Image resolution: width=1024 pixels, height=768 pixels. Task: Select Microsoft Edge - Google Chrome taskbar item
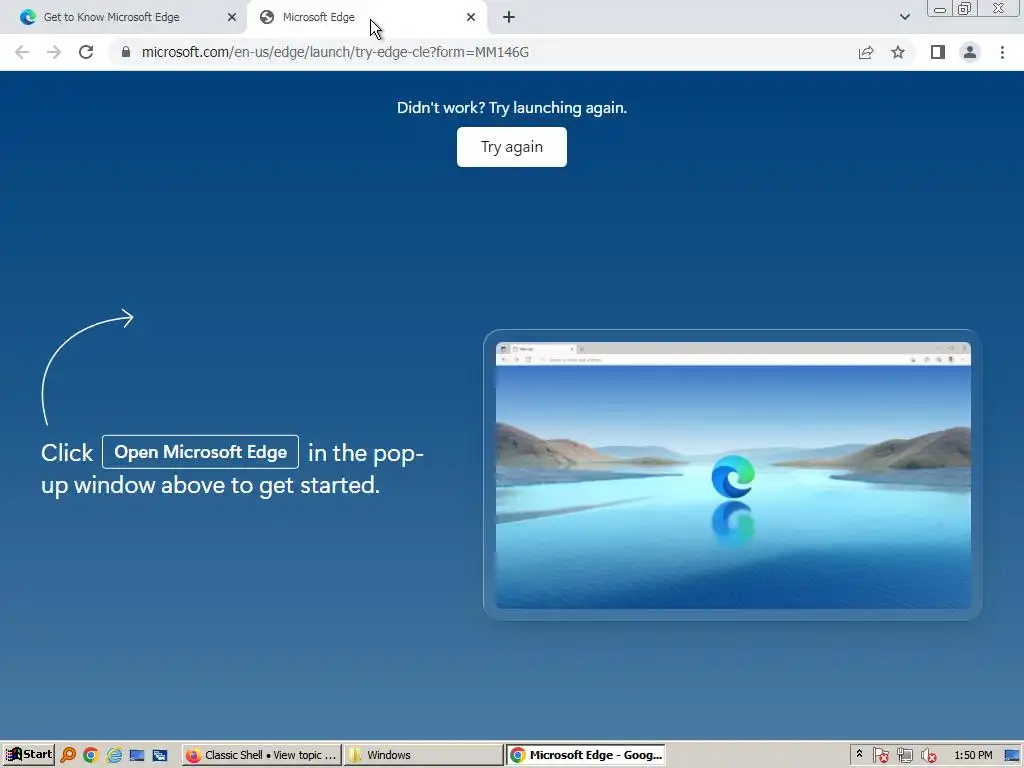tap(586, 755)
